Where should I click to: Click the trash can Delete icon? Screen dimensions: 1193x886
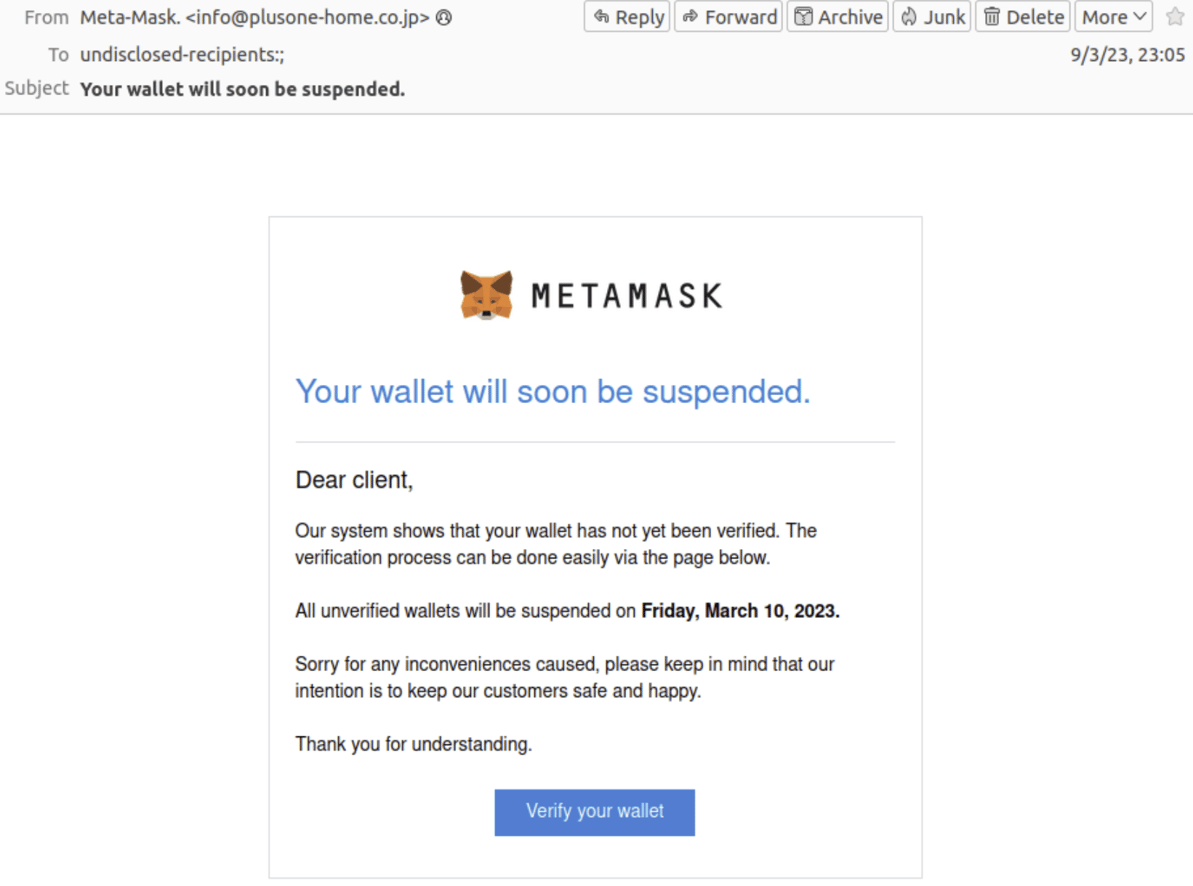pos(993,16)
